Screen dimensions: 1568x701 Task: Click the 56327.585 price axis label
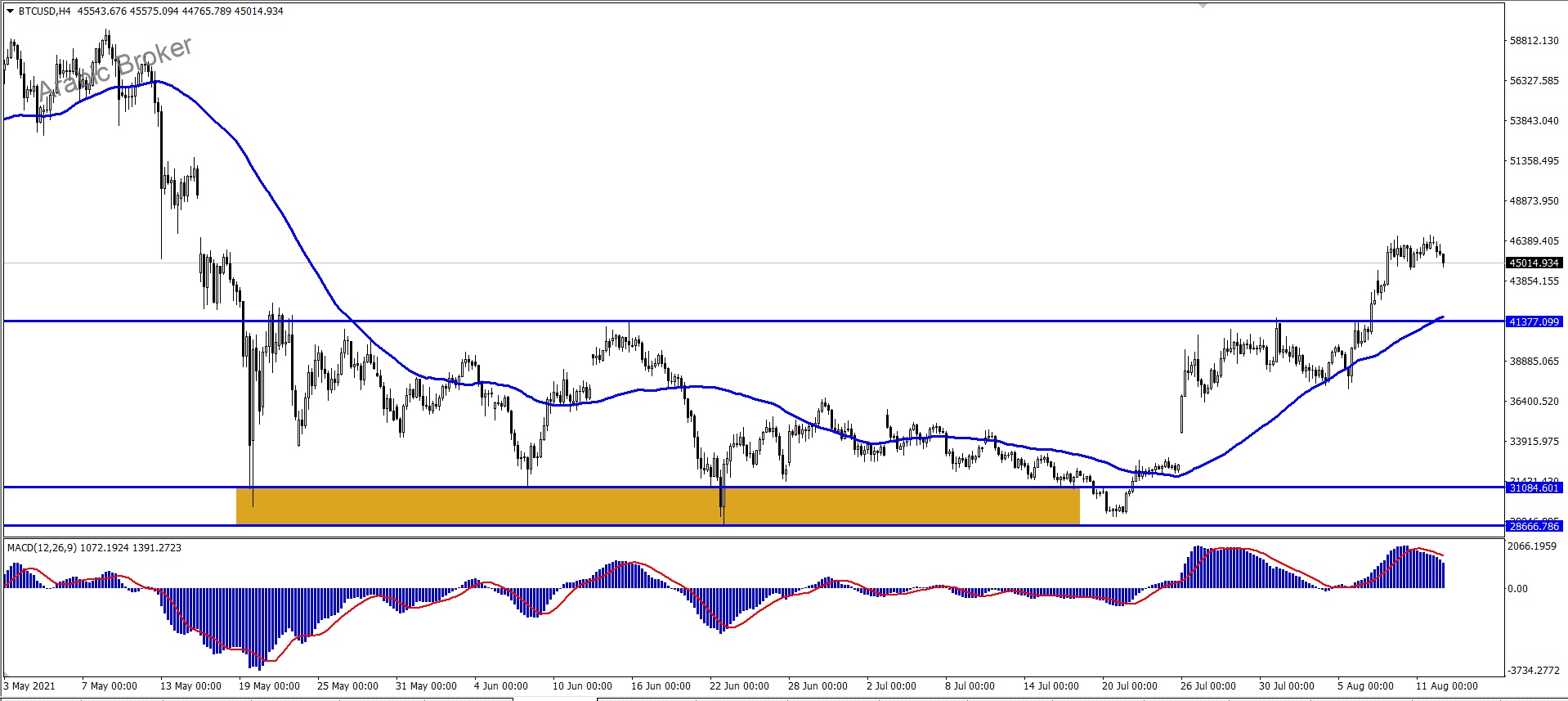1534,81
